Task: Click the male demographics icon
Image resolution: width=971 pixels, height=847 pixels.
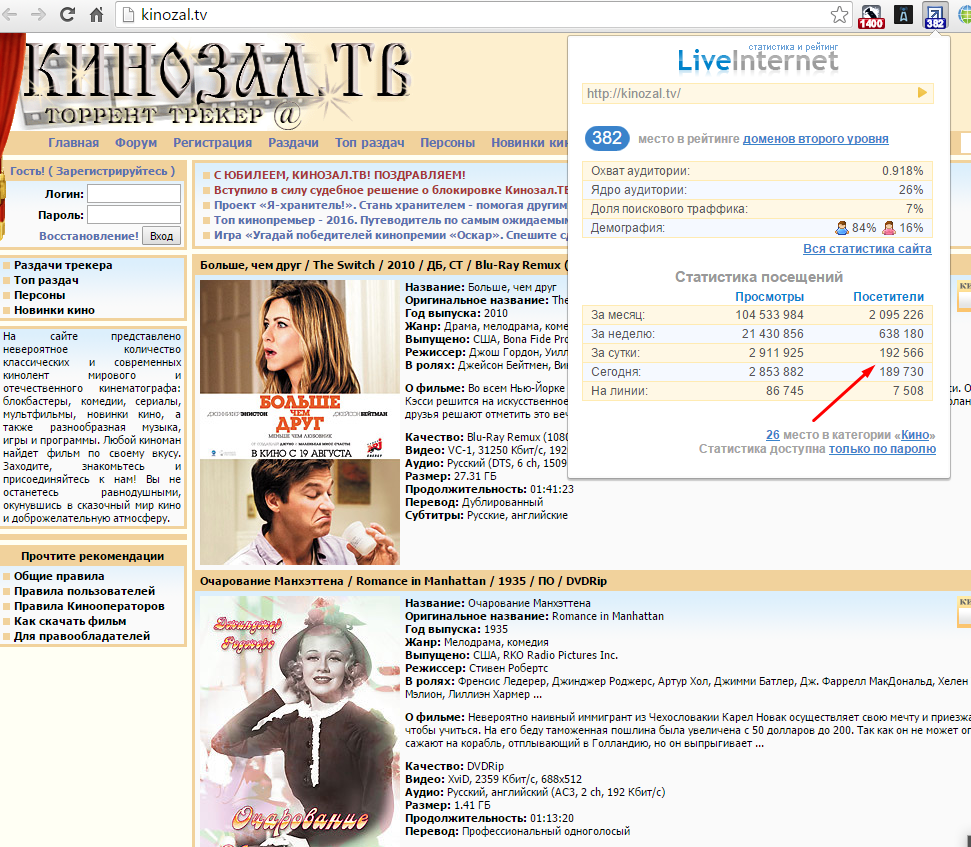Action: click(x=841, y=228)
